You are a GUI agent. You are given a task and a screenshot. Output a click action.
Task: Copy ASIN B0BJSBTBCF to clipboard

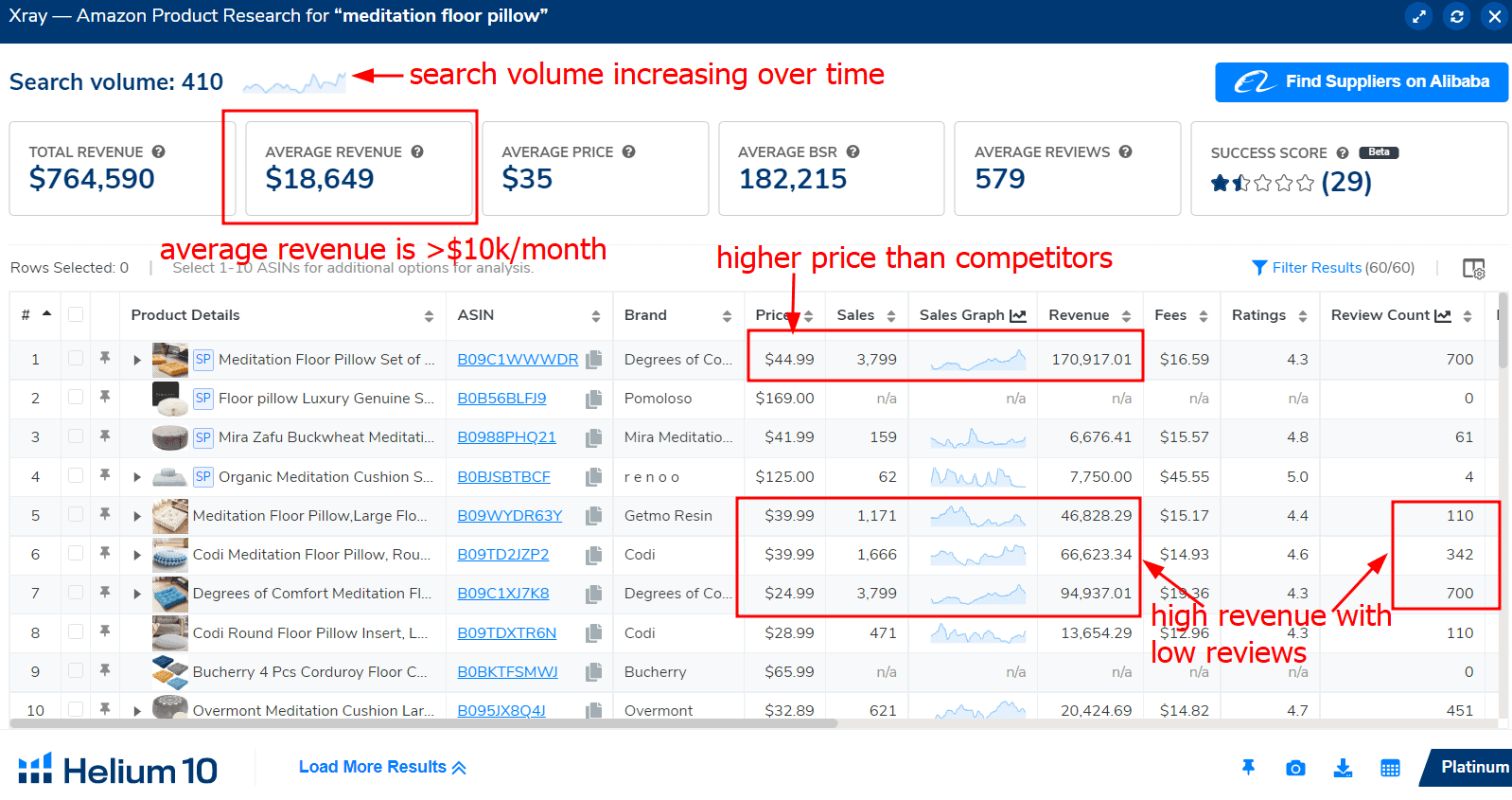coord(594,477)
